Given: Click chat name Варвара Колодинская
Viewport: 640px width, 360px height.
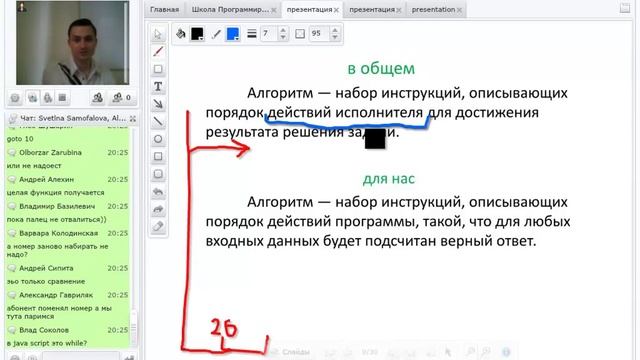Looking at the screenshot, I should [x=59, y=233].
